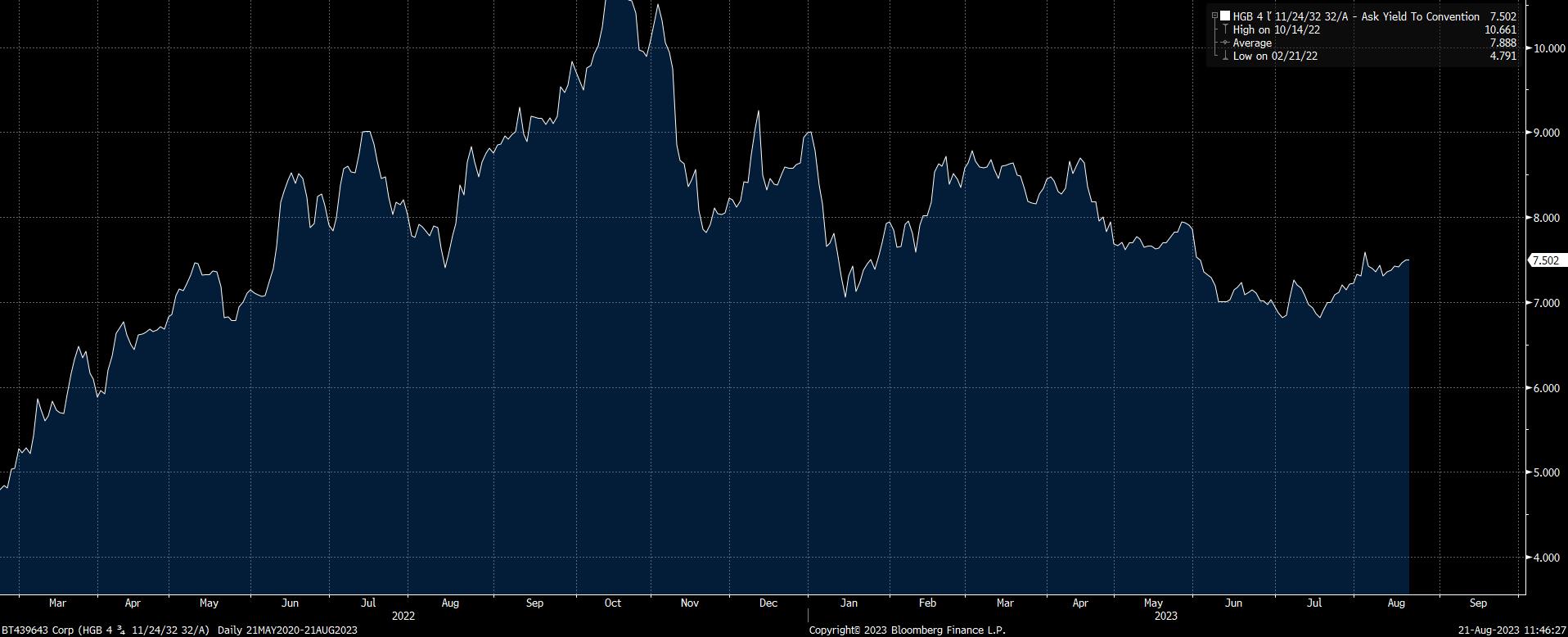Click the 2023 year label on axis
Image resolution: width=1568 pixels, height=637 pixels.
click(1166, 615)
